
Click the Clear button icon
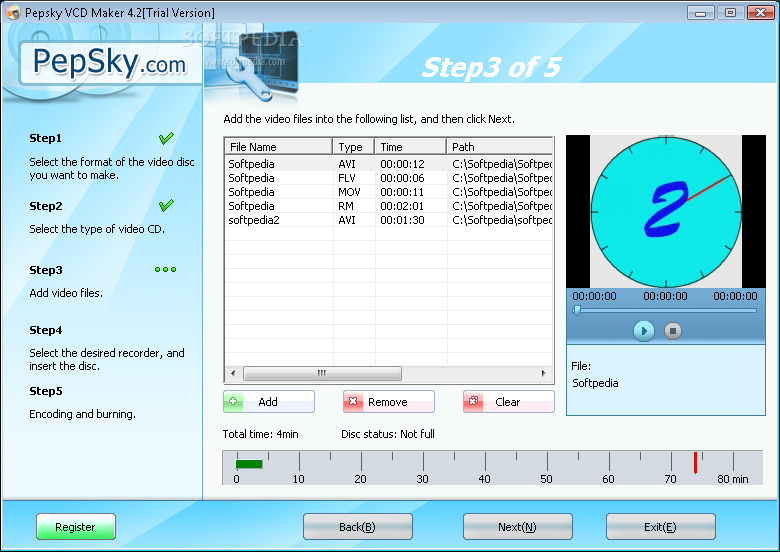point(473,401)
